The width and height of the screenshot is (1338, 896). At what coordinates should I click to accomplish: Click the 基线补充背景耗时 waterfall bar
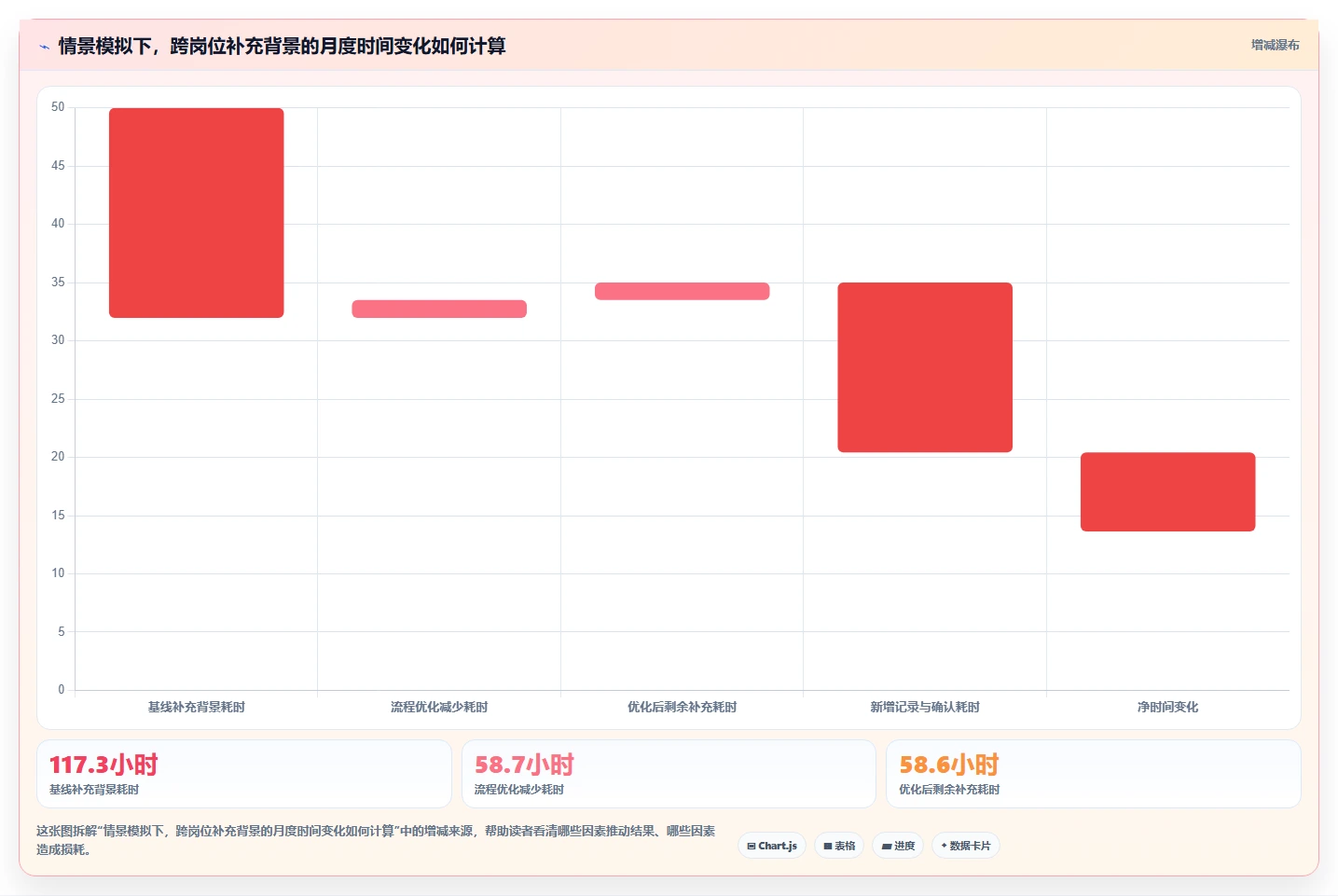[x=197, y=213]
